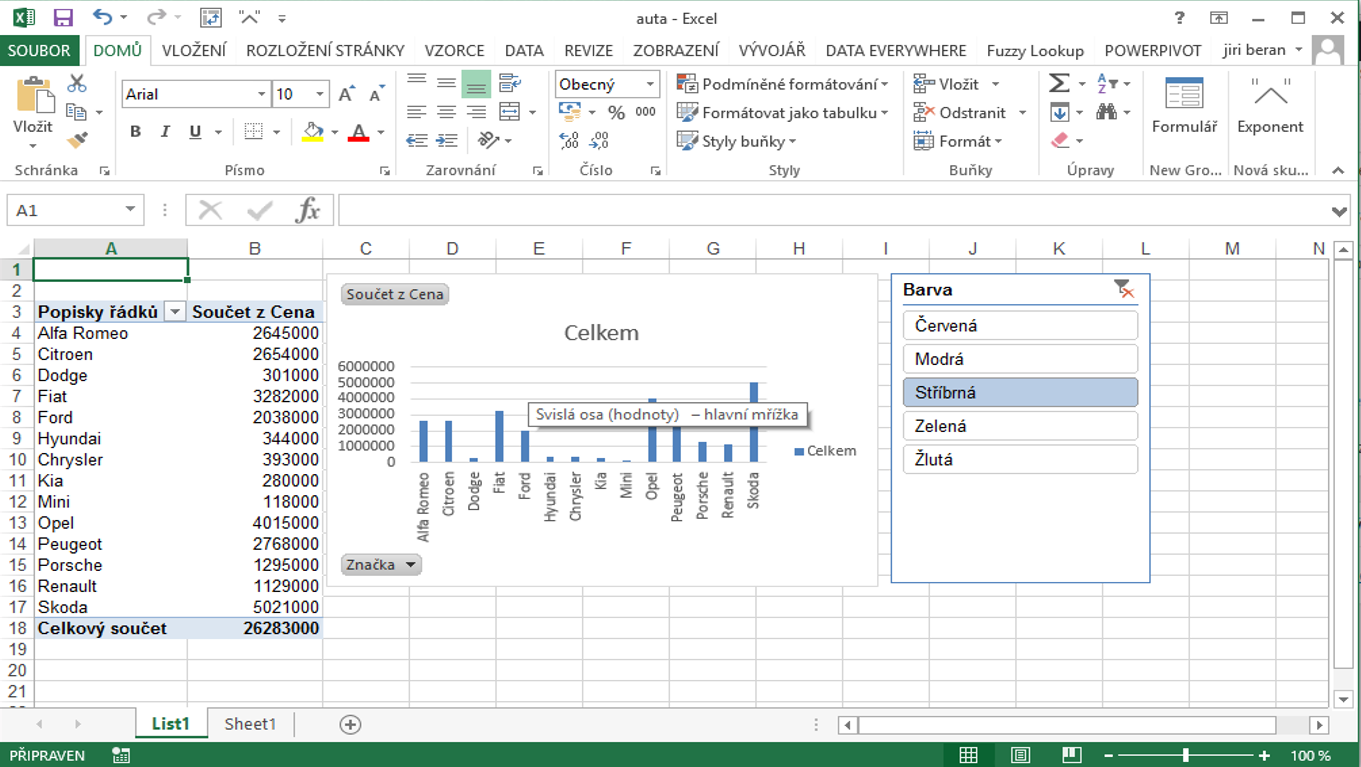The width and height of the screenshot is (1361, 767).
Task: Click the Sort and Filter A-Z icon
Action: pos(1107,84)
